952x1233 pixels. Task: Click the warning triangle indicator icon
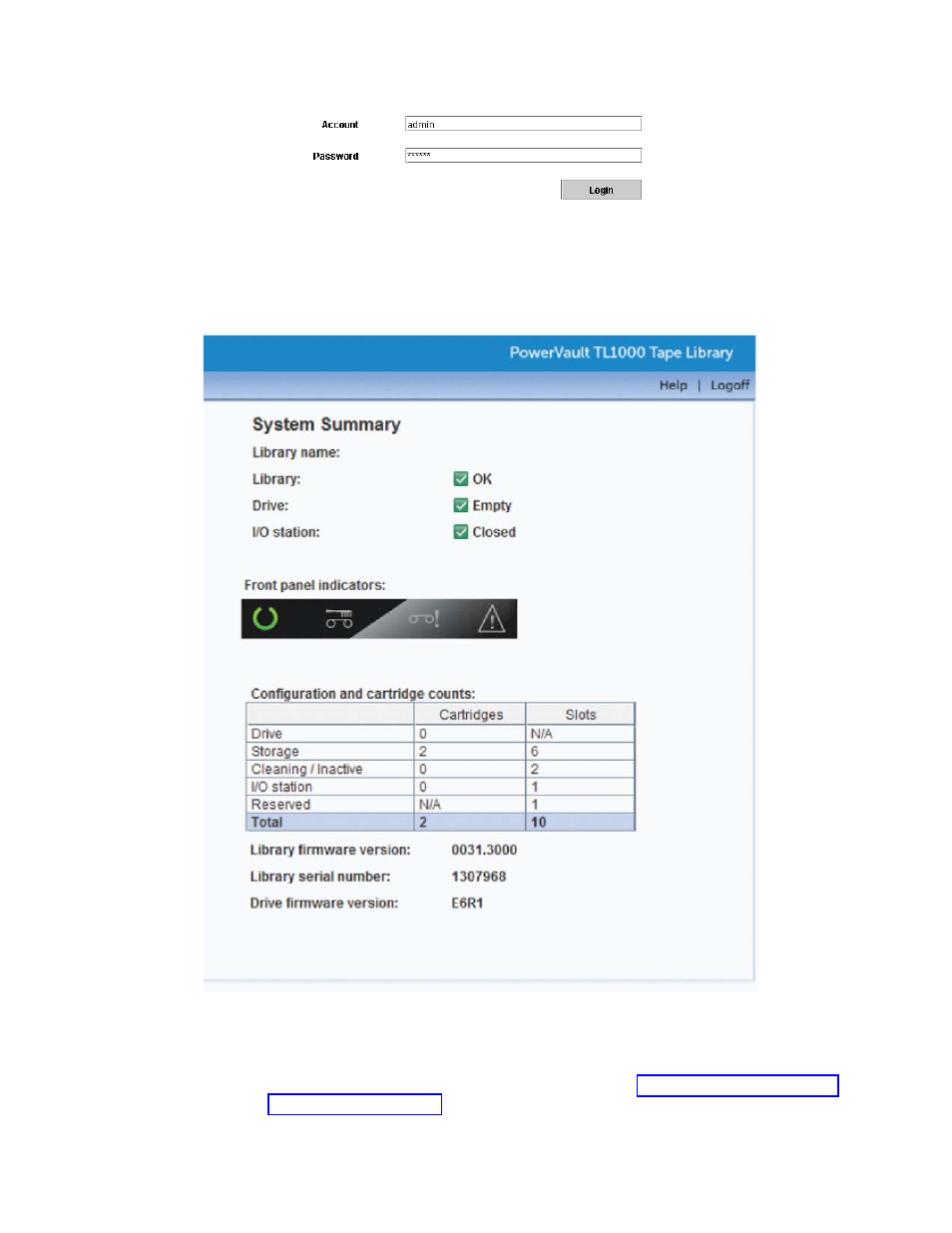pos(491,619)
